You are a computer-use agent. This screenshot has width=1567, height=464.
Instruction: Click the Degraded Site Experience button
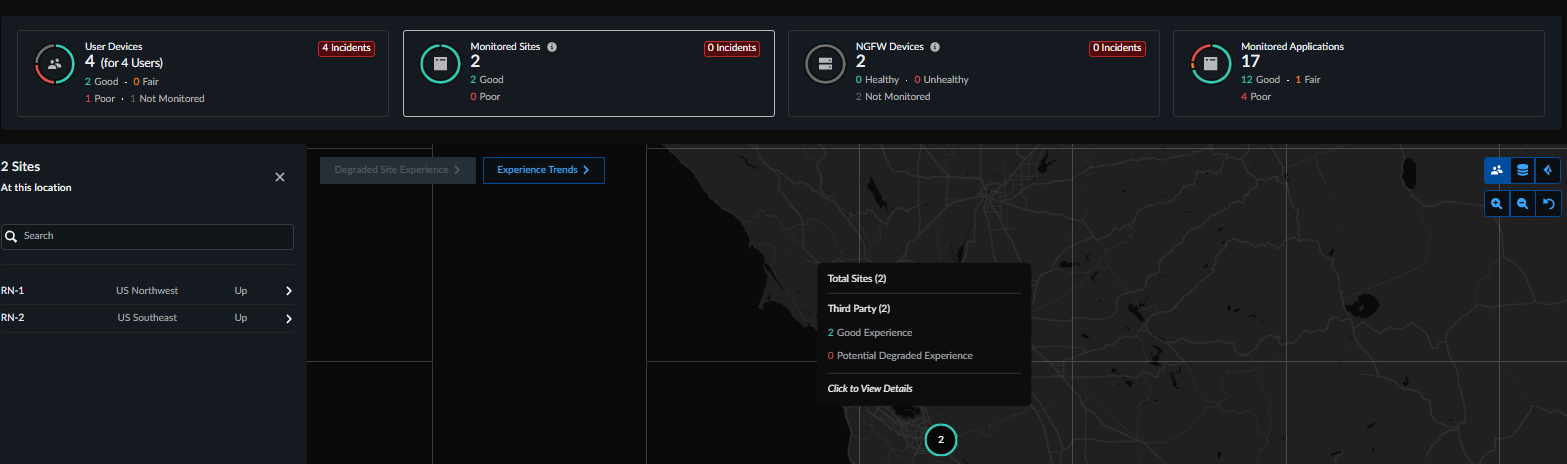(397, 170)
